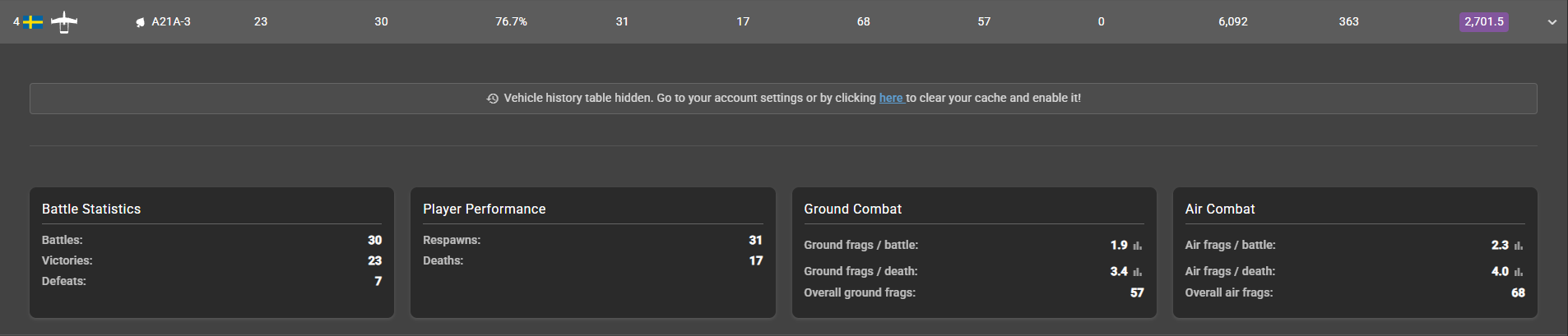Click the 76.7% win rate cell
The width and height of the screenshot is (1568, 336).
(511, 21)
